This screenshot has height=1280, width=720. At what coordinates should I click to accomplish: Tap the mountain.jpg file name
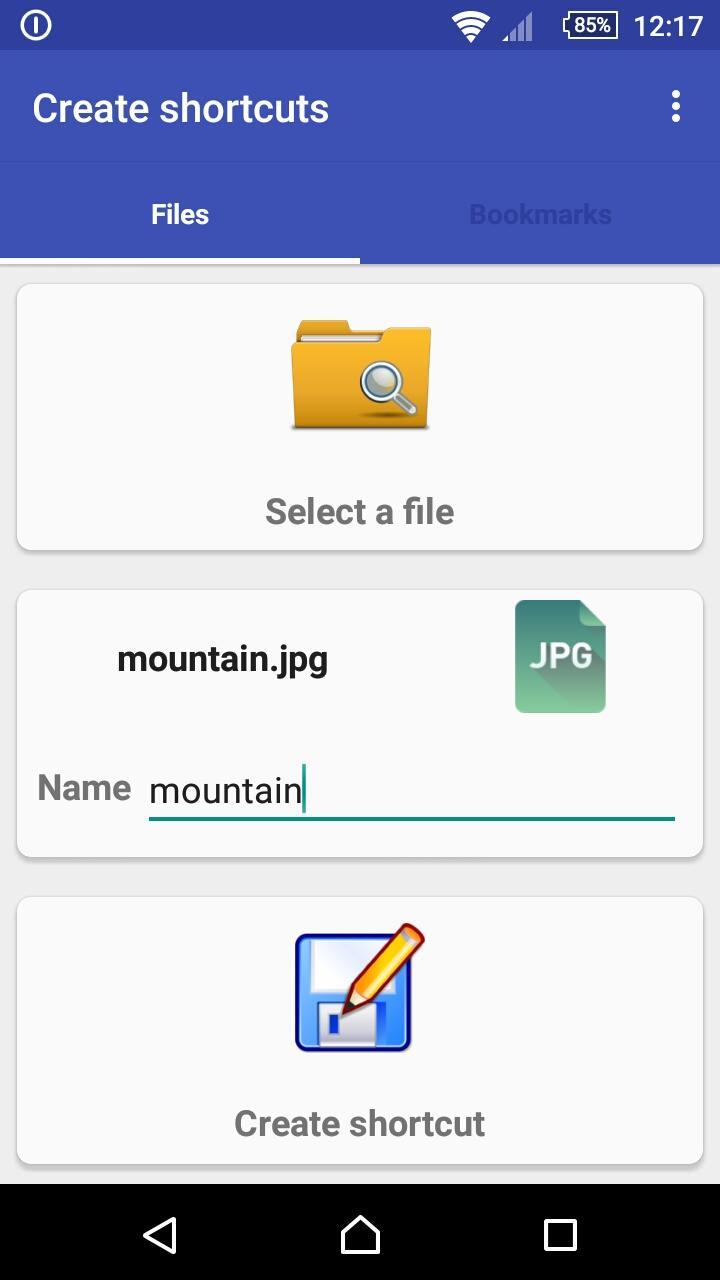point(222,660)
